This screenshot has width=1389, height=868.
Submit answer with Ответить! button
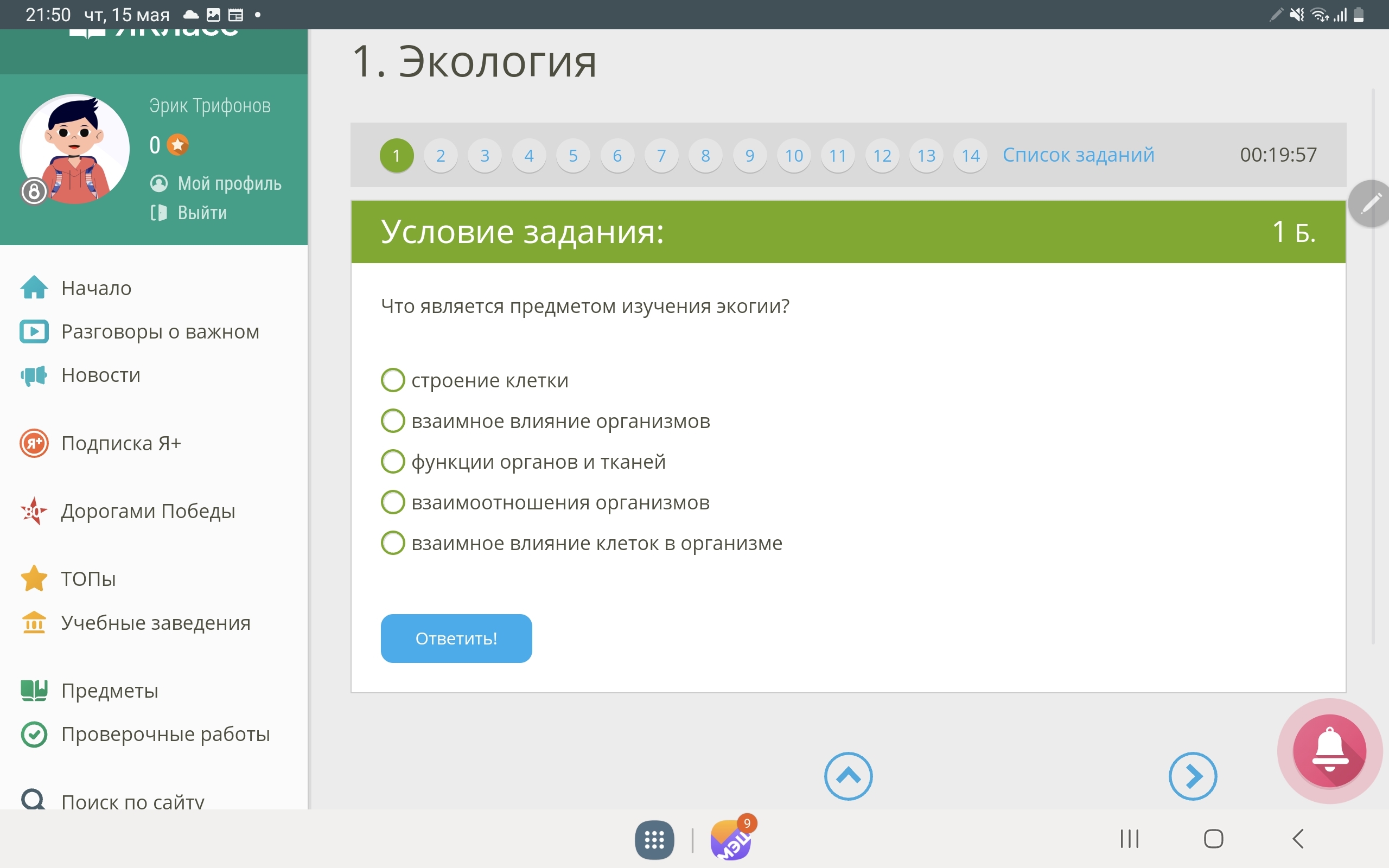point(456,639)
